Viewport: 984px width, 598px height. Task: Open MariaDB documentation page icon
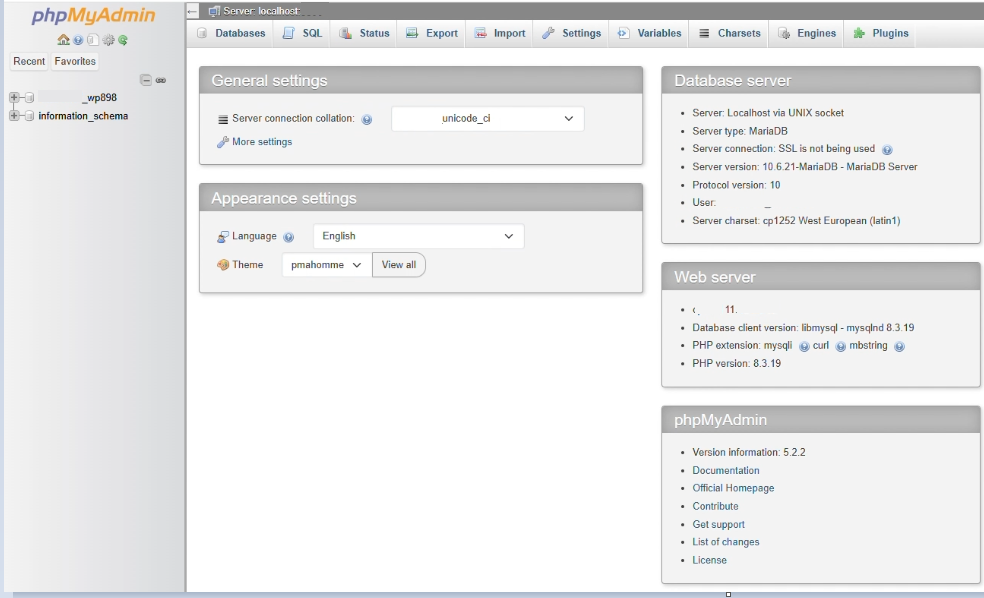click(x=92, y=40)
